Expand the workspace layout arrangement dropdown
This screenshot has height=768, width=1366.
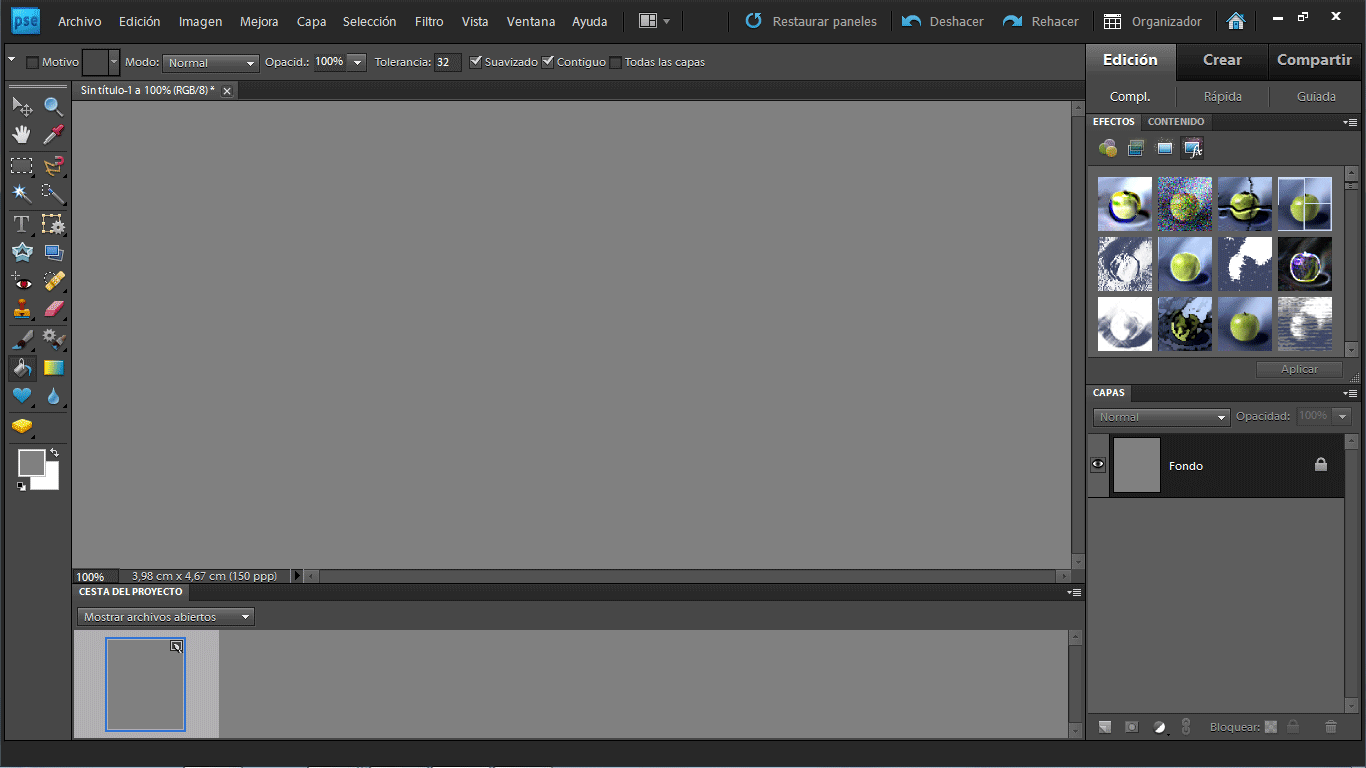[655, 21]
